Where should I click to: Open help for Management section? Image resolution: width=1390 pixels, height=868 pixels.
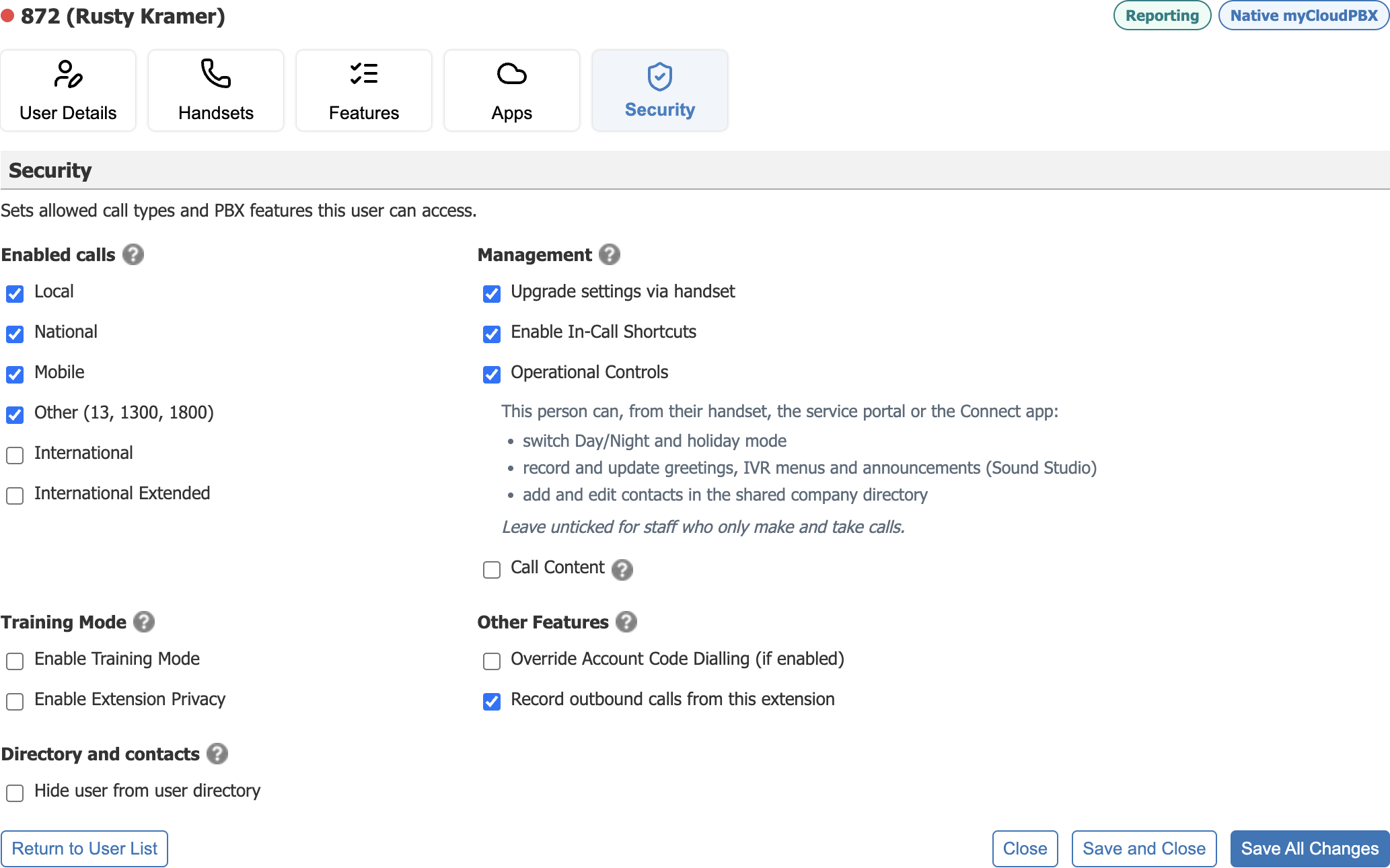tap(610, 254)
